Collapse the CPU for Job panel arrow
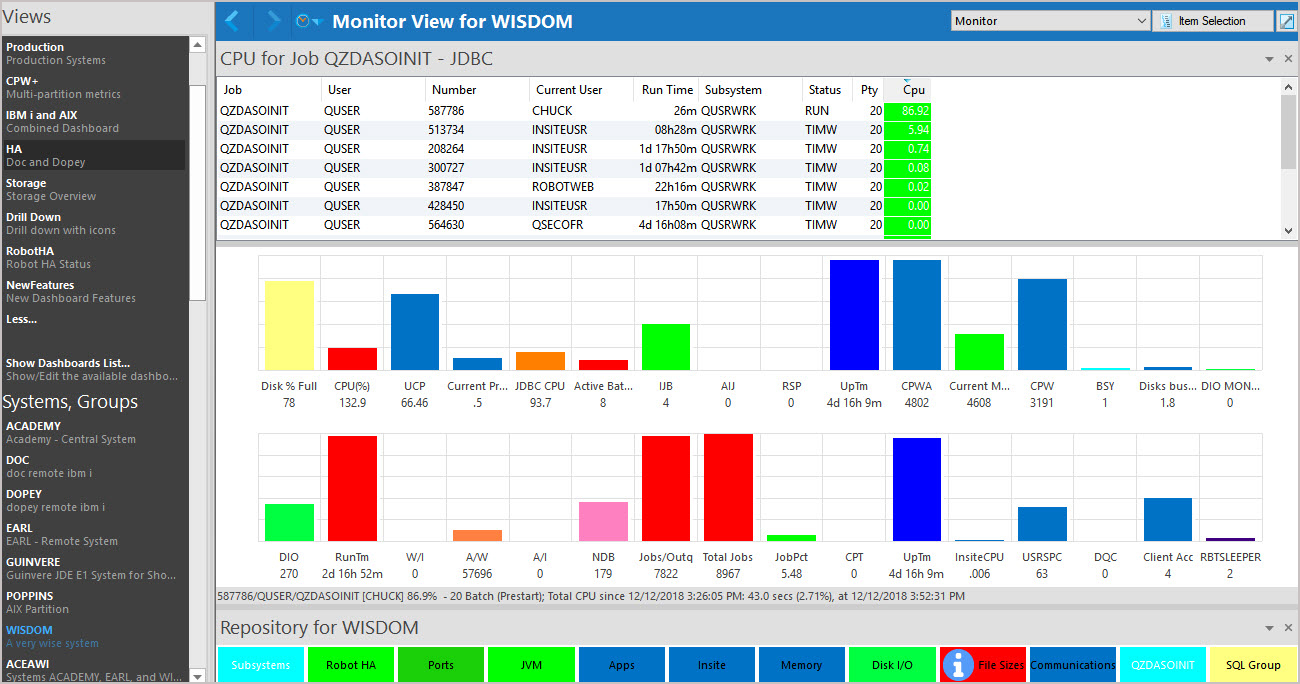The image size is (1300, 684). [x=1269, y=60]
